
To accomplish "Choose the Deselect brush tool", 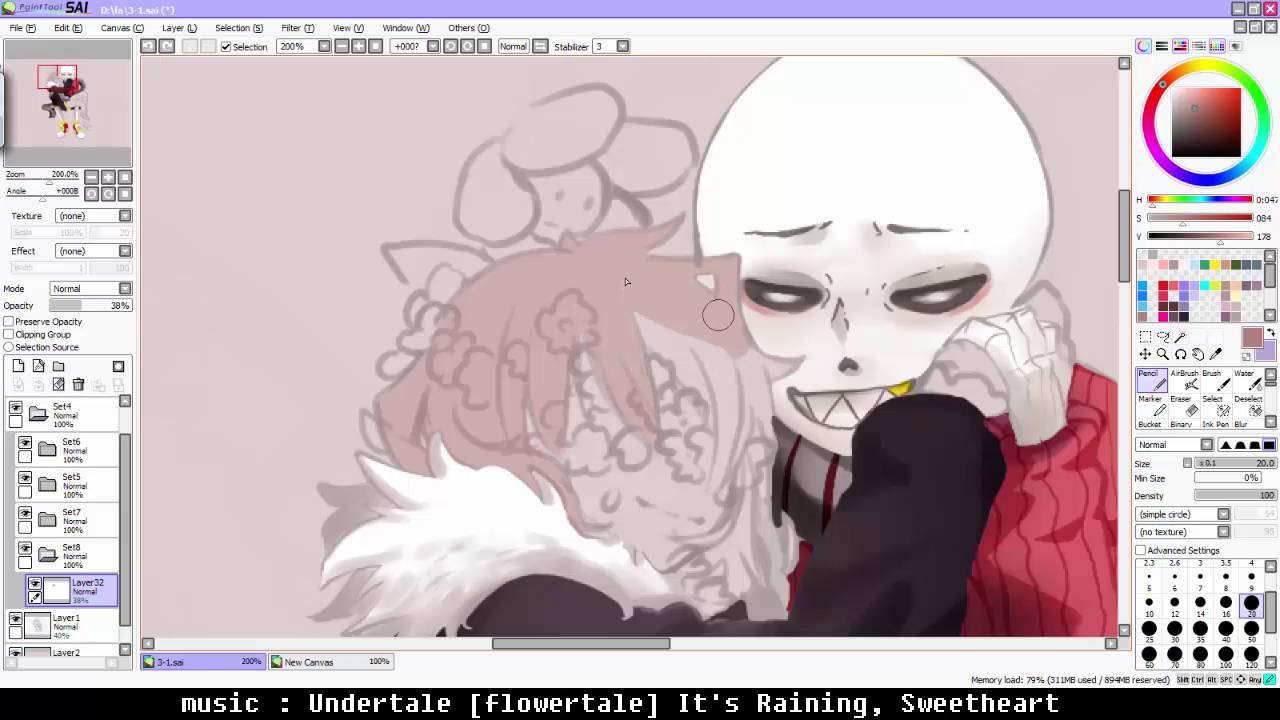I will 1247,406.
